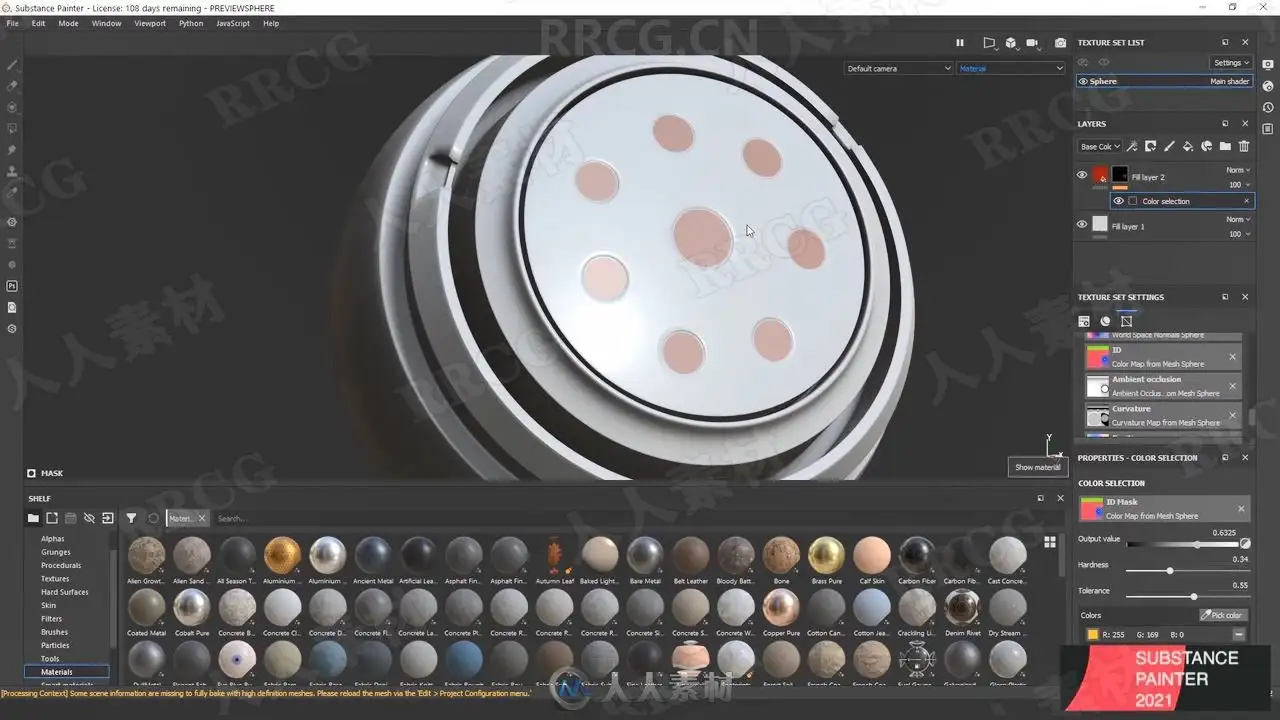Open the File menu

[x=12, y=23]
